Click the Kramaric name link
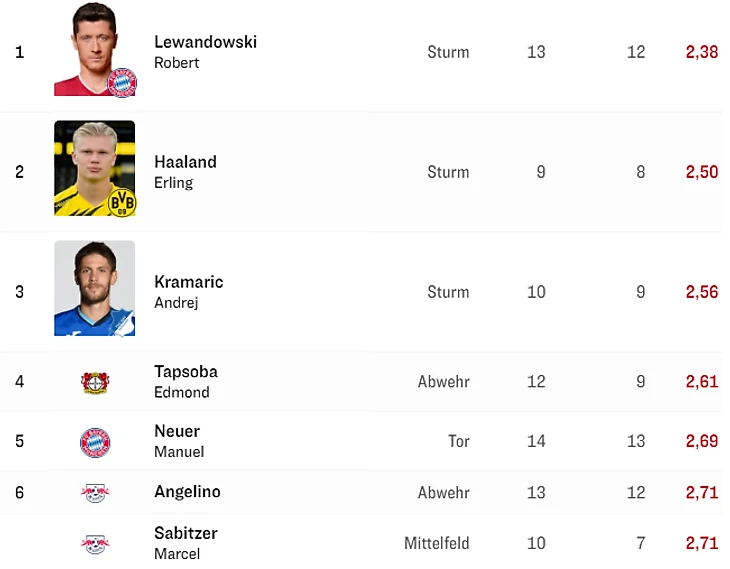The image size is (730, 569). click(x=188, y=282)
